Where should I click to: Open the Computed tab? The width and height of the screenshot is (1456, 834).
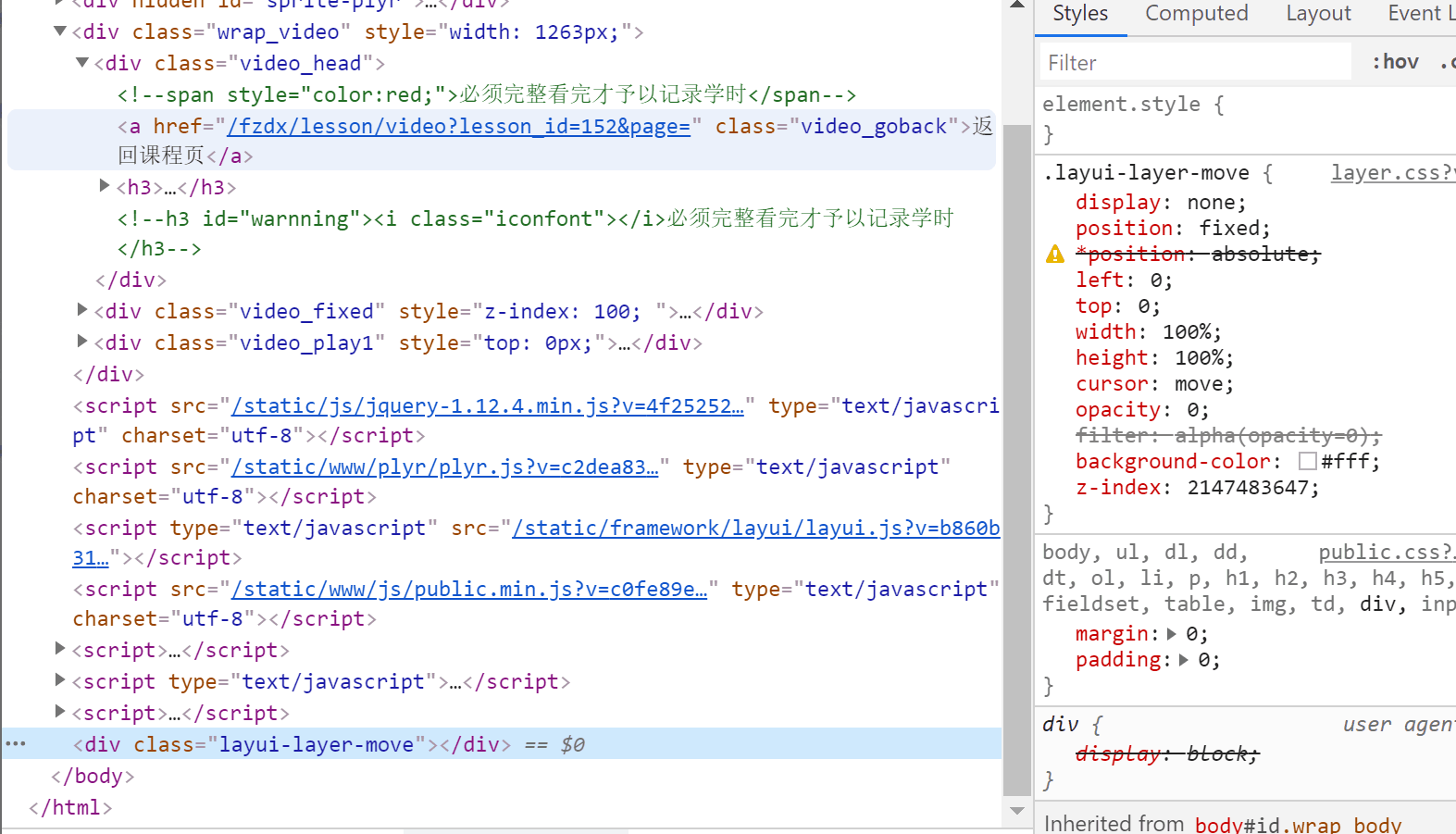(x=1196, y=14)
